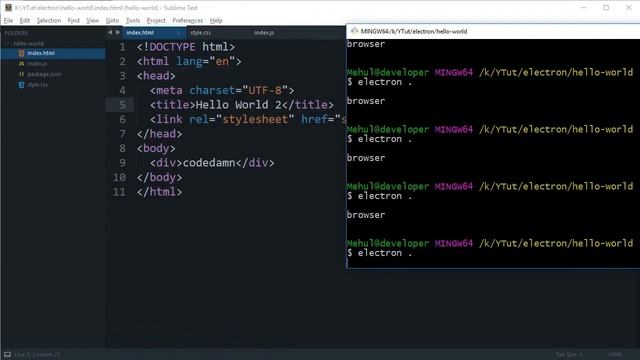Open the Goto menu
Screen dimensions: 640x360
(x=112, y=20)
